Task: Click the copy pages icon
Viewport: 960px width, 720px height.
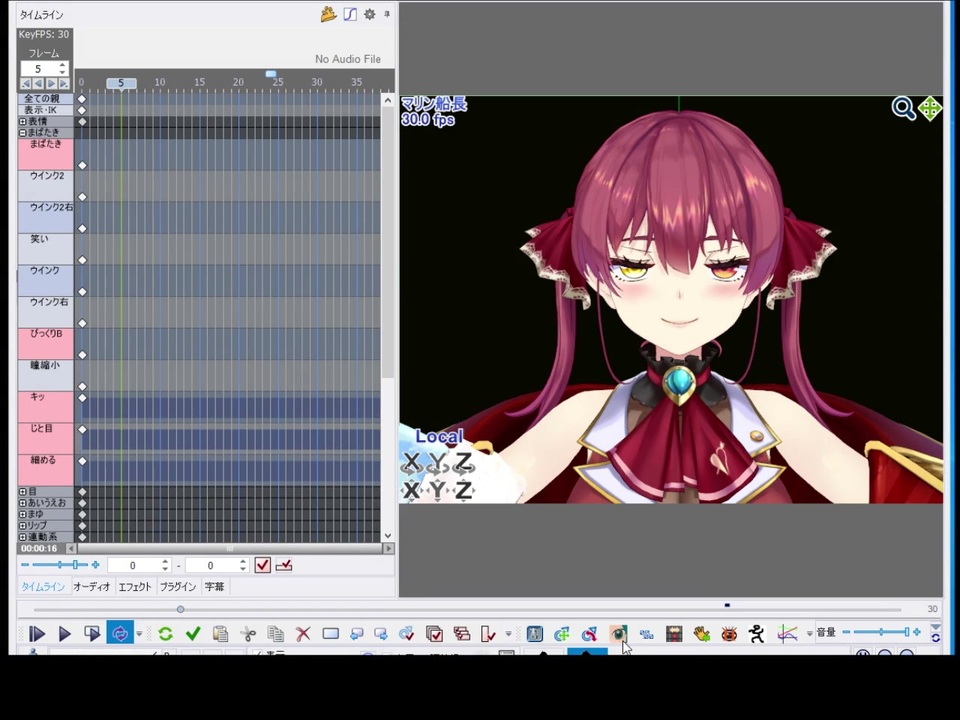Action: pyautogui.click(x=276, y=634)
